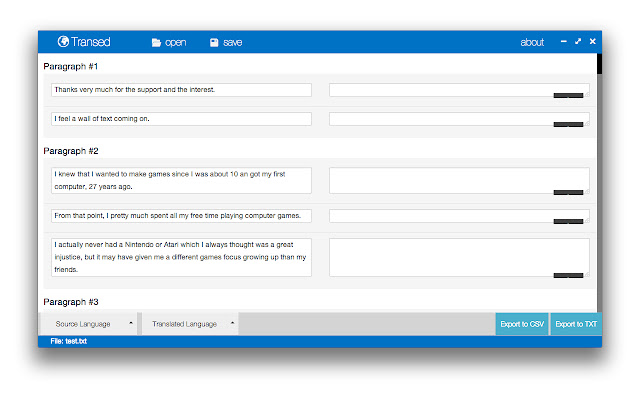
Task: Click the "Paragraph #3" heading
Action: tap(71, 302)
